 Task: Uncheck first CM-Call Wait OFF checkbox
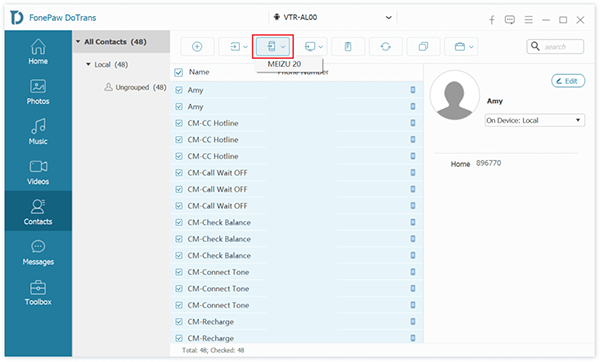click(179, 173)
